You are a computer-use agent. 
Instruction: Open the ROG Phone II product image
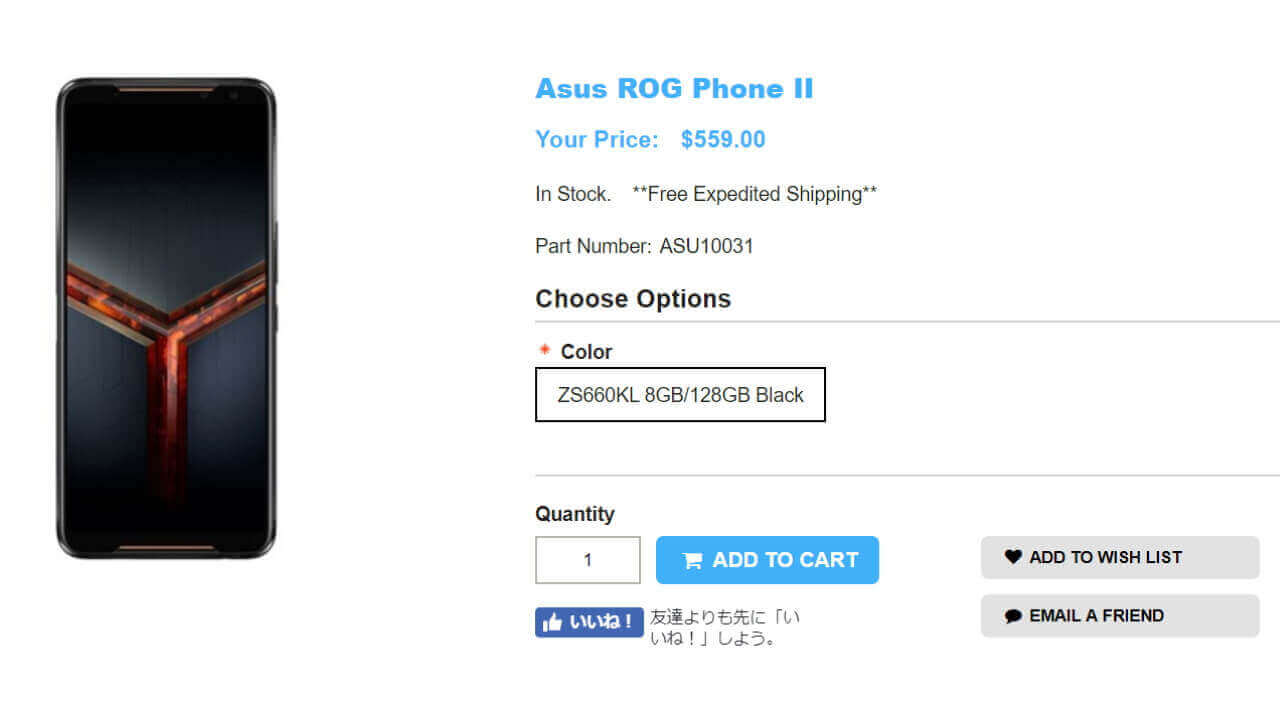[166, 318]
